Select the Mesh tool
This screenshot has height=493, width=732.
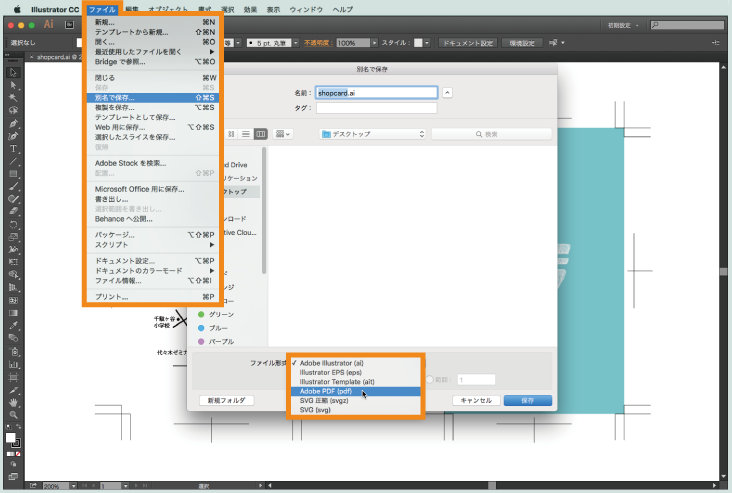click(x=13, y=300)
